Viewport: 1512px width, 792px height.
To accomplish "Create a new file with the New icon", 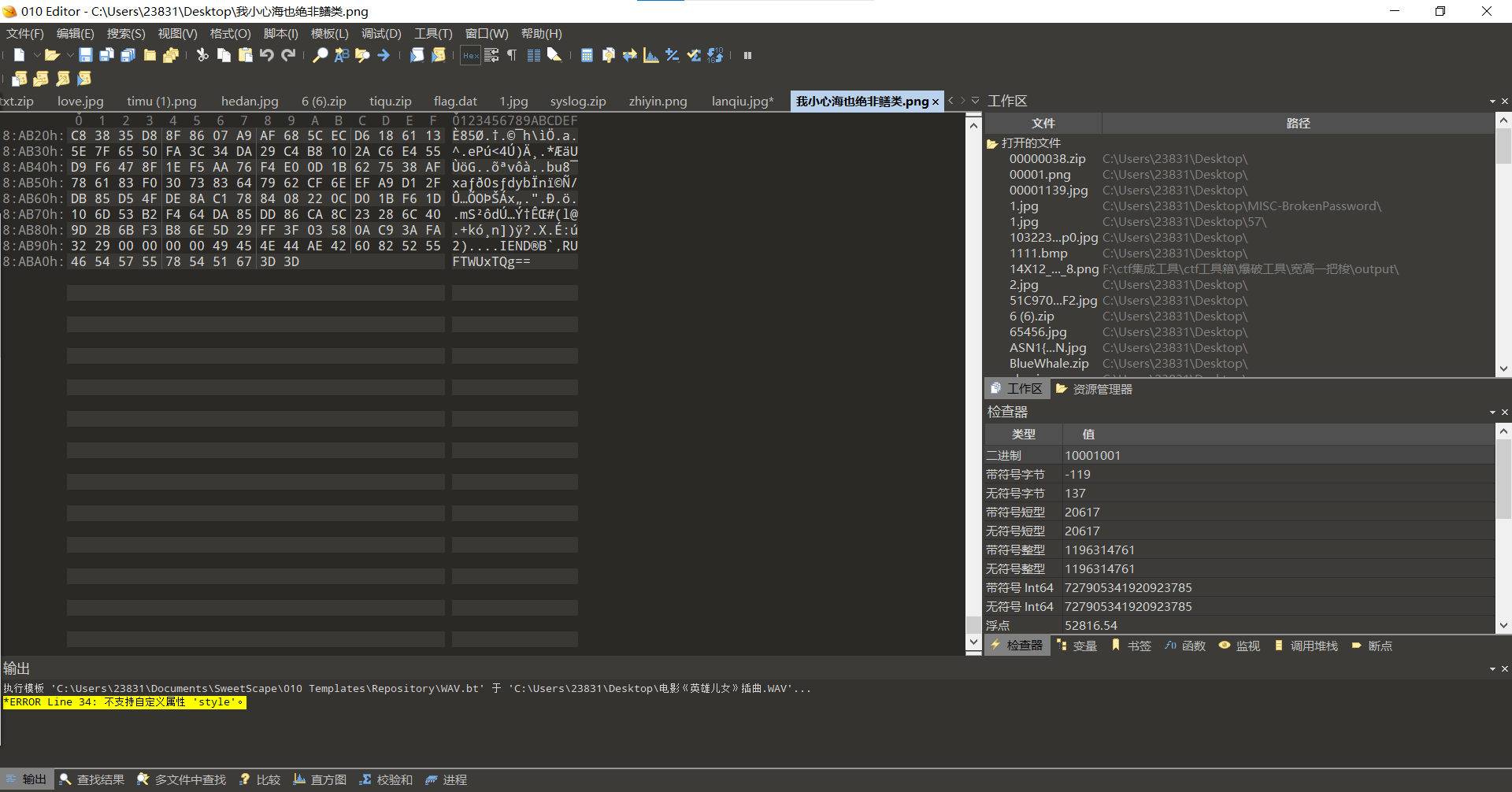I will (x=20, y=55).
